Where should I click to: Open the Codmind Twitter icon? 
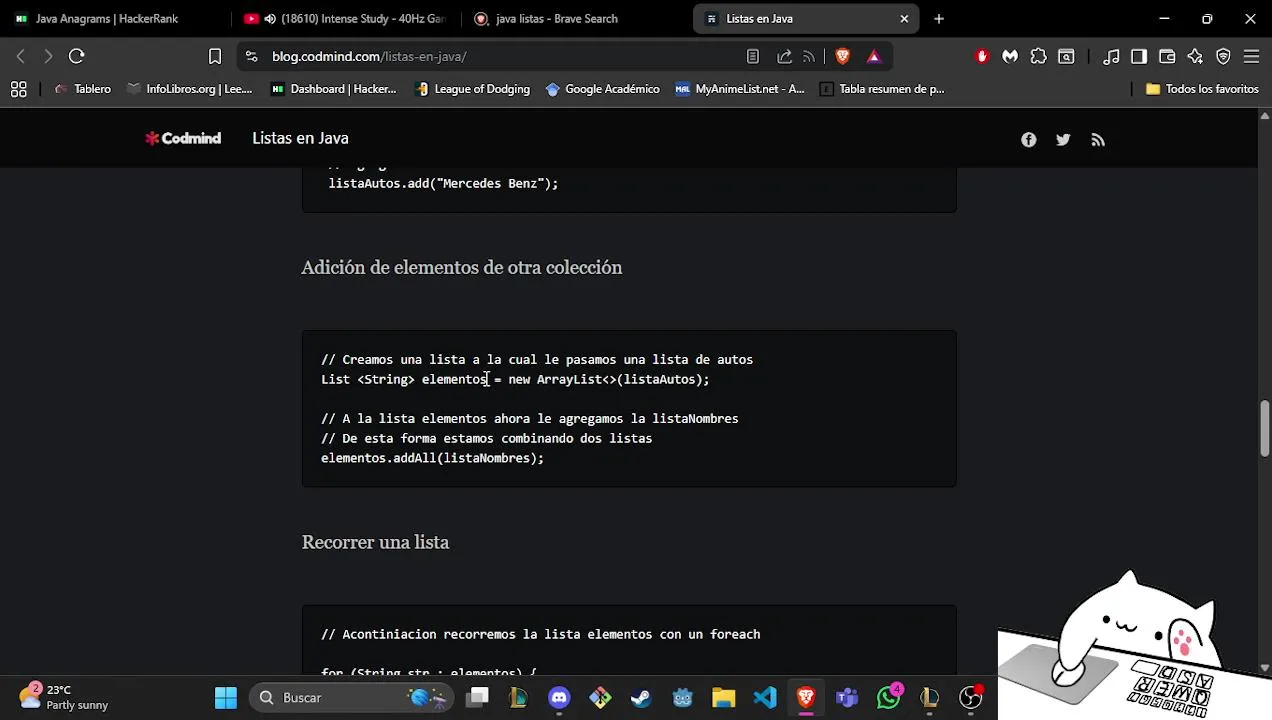[x=1063, y=140]
